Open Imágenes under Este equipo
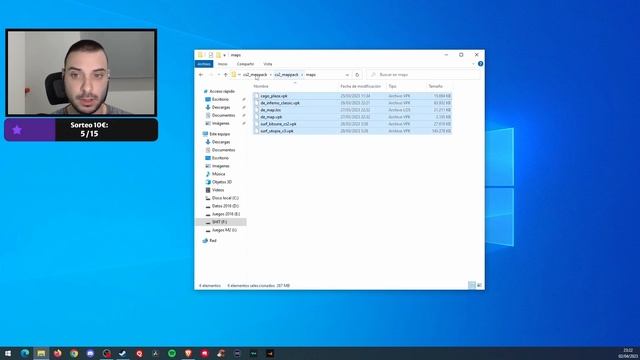Image resolution: width=640 pixels, height=360 pixels. click(x=220, y=166)
